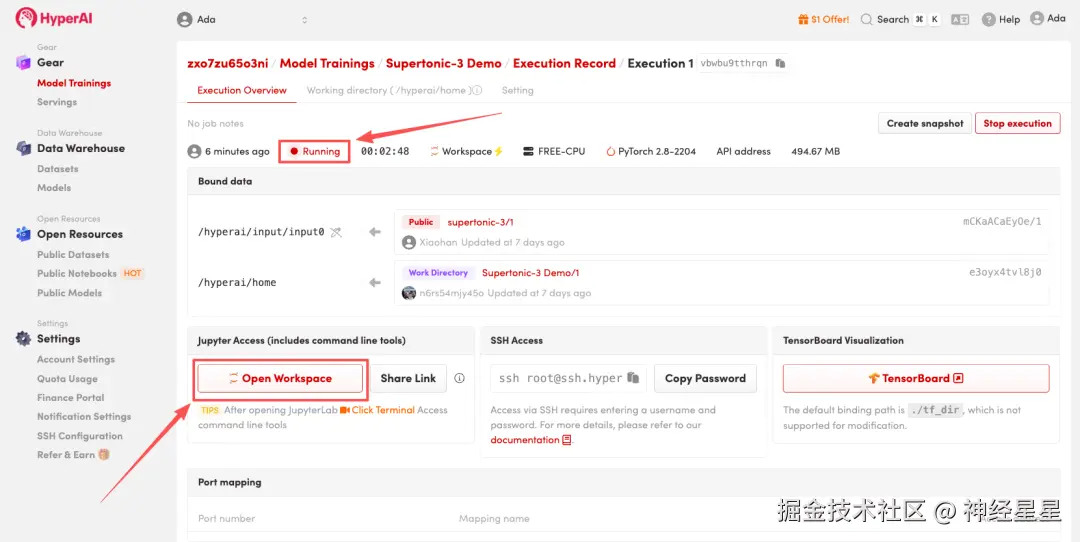Open Public Models in the sidebar

70,293
